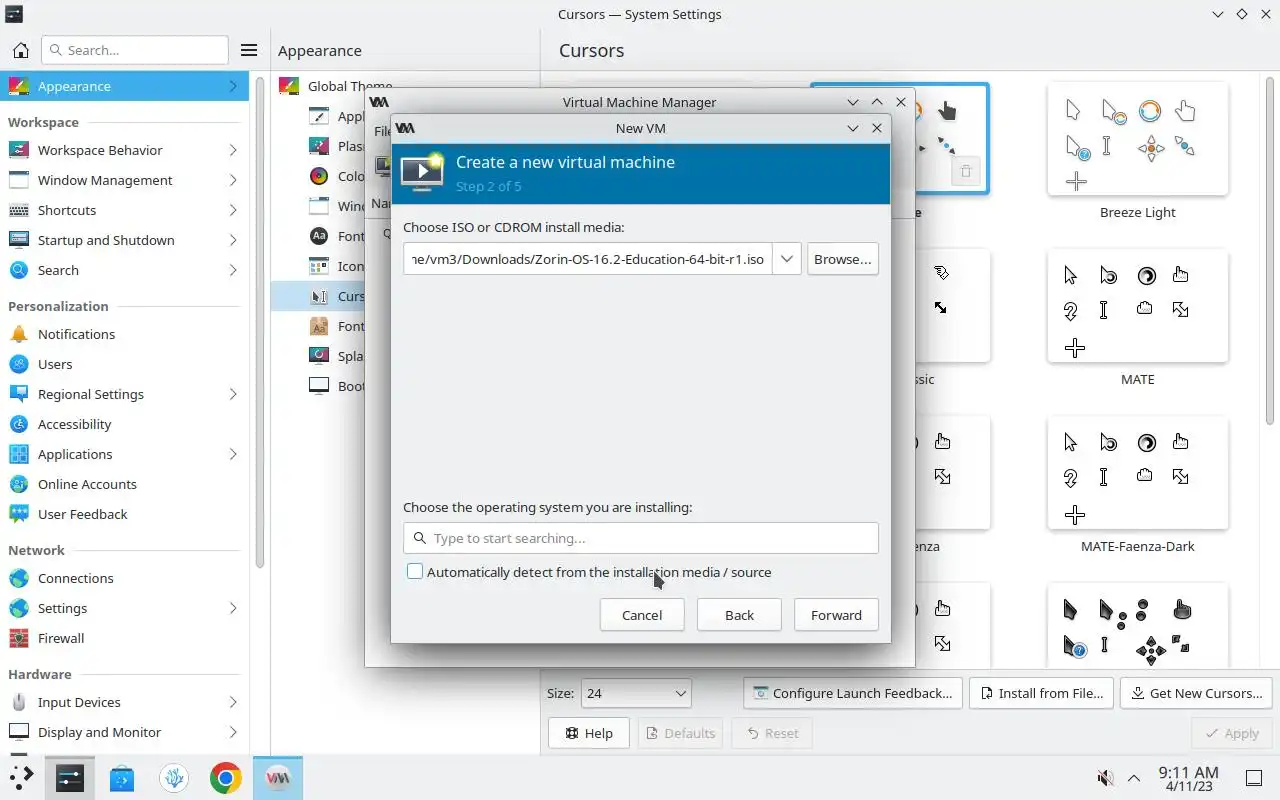Click the Firewall brick icon
The height and width of the screenshot is (800, 1280).
19,638
